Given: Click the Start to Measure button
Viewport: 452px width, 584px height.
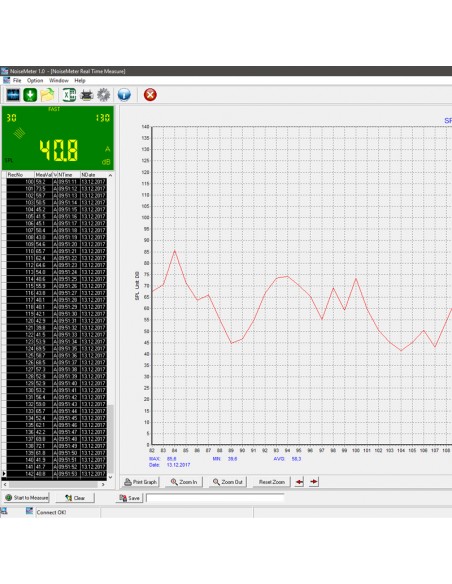Looking at the screenshot, I should 26,498.
